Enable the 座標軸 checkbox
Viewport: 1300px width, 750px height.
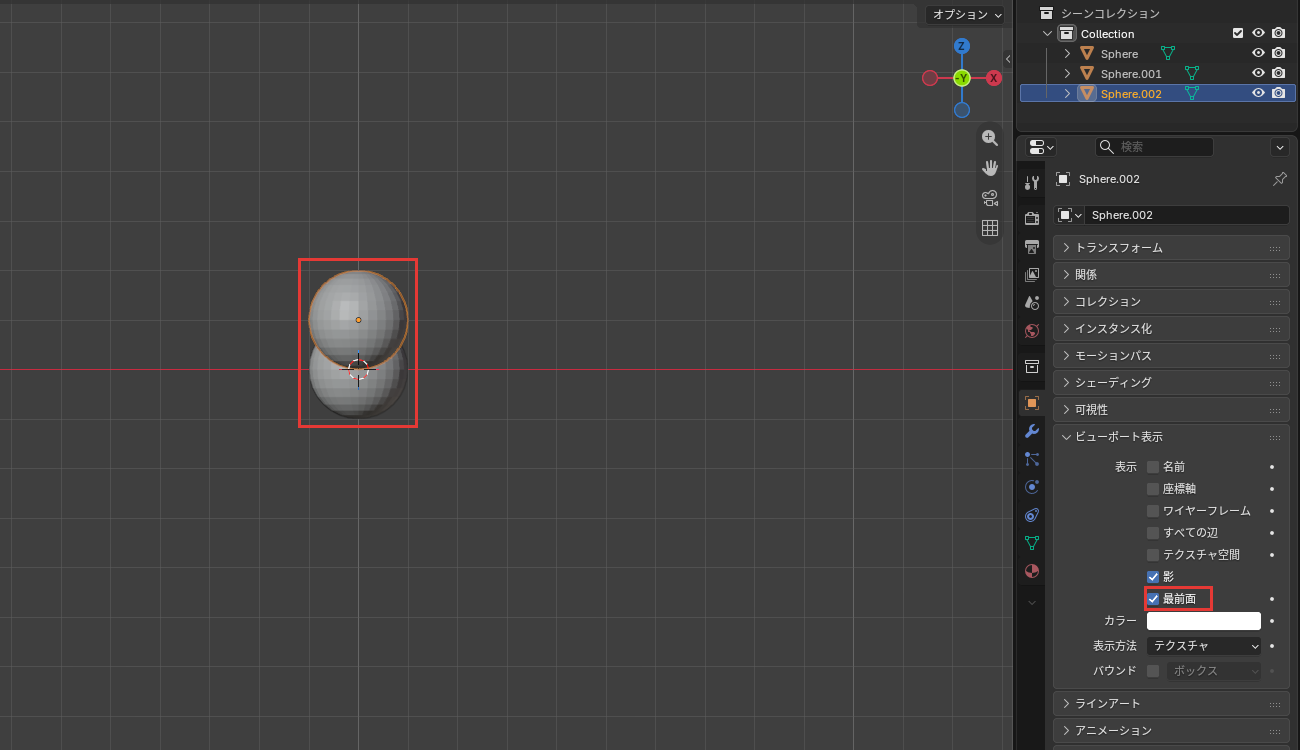pos(1153,489)
